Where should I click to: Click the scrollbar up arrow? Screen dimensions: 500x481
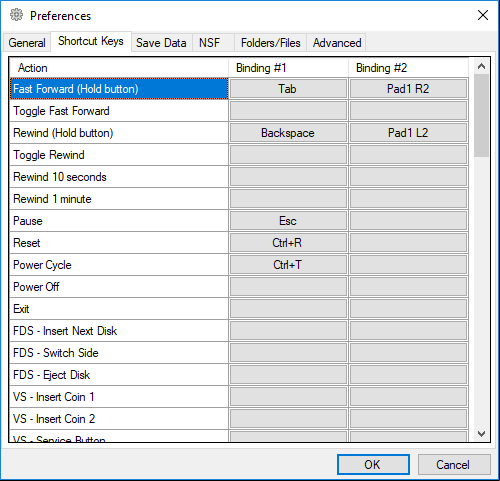click(481, 66)
